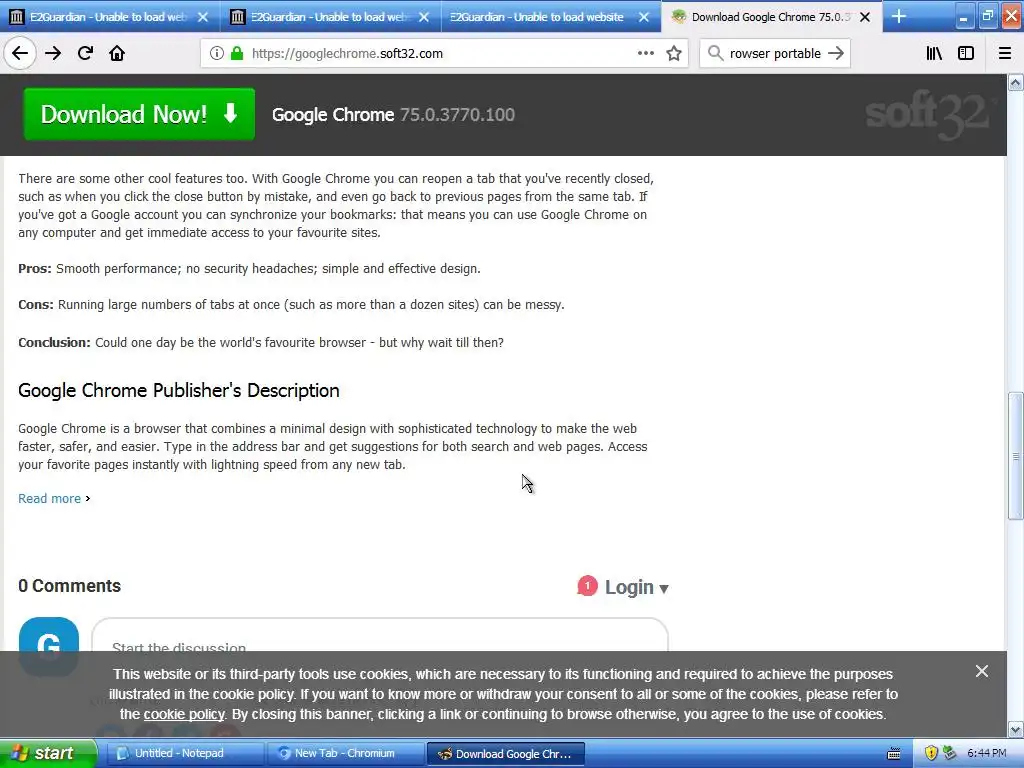Click the search box text
The image size is (1024, 768).
click(x=775, y=54)
